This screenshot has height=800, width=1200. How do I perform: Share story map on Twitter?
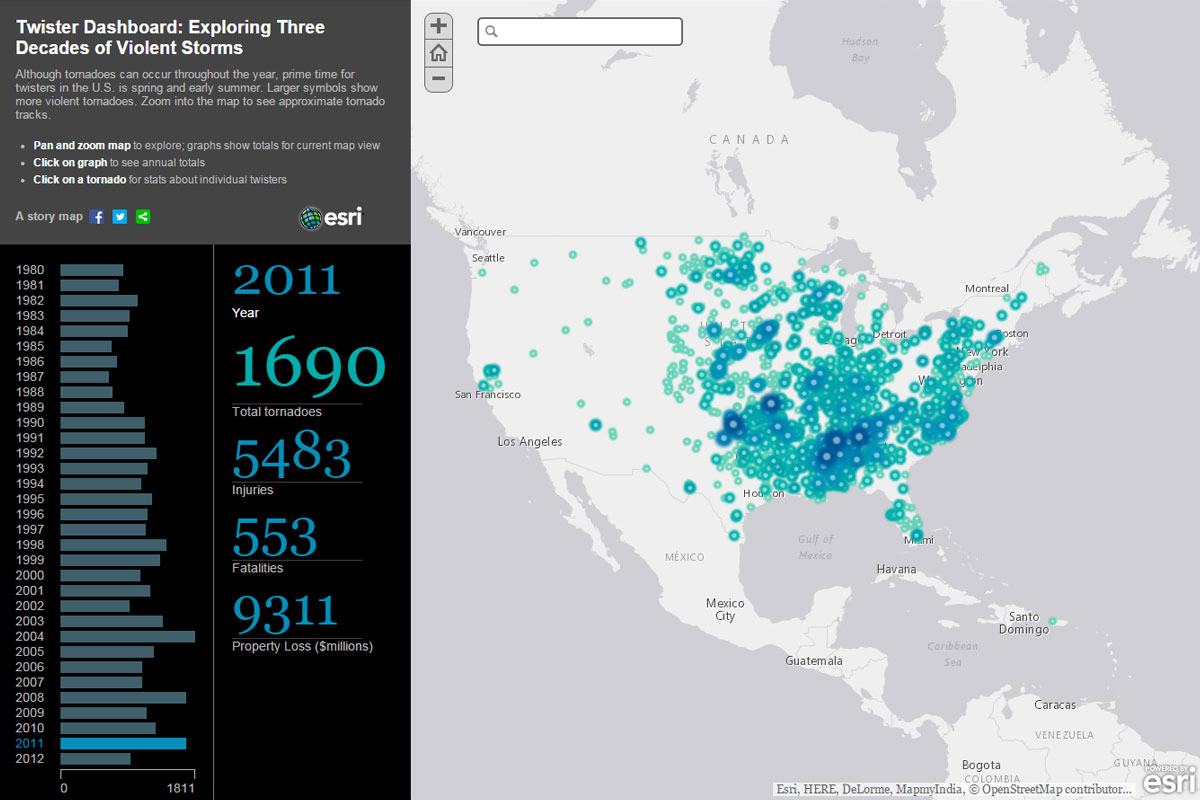[120, 217]
